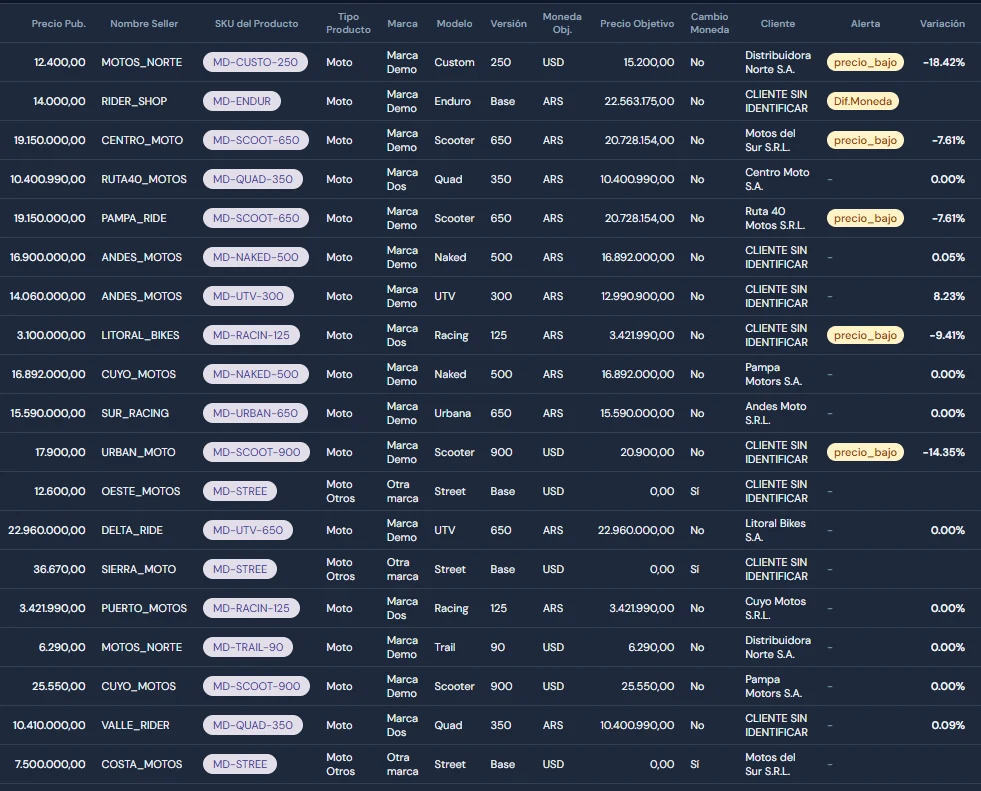Click the Versión column header
Viewport: 981px width, 791px height.
[x=508, y=23]
